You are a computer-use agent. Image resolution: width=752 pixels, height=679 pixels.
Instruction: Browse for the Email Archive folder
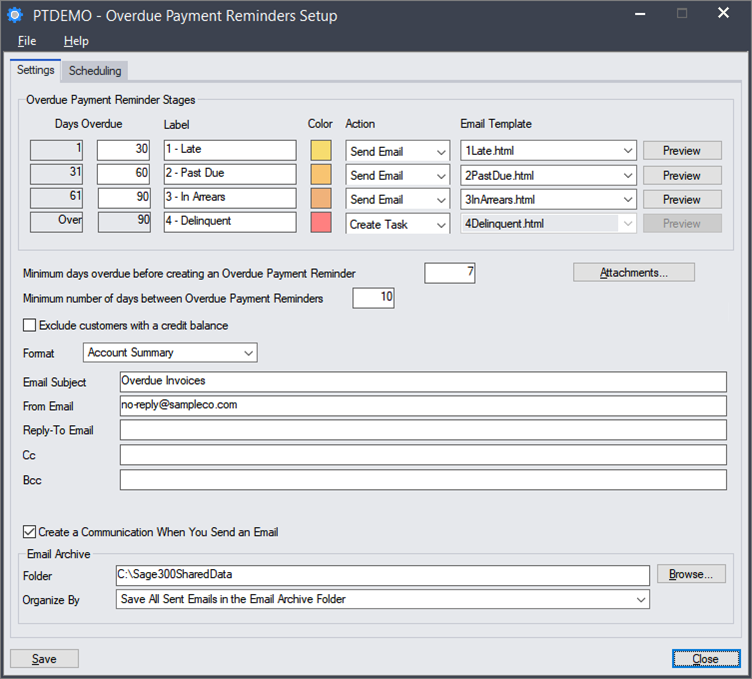click(691, 575)
